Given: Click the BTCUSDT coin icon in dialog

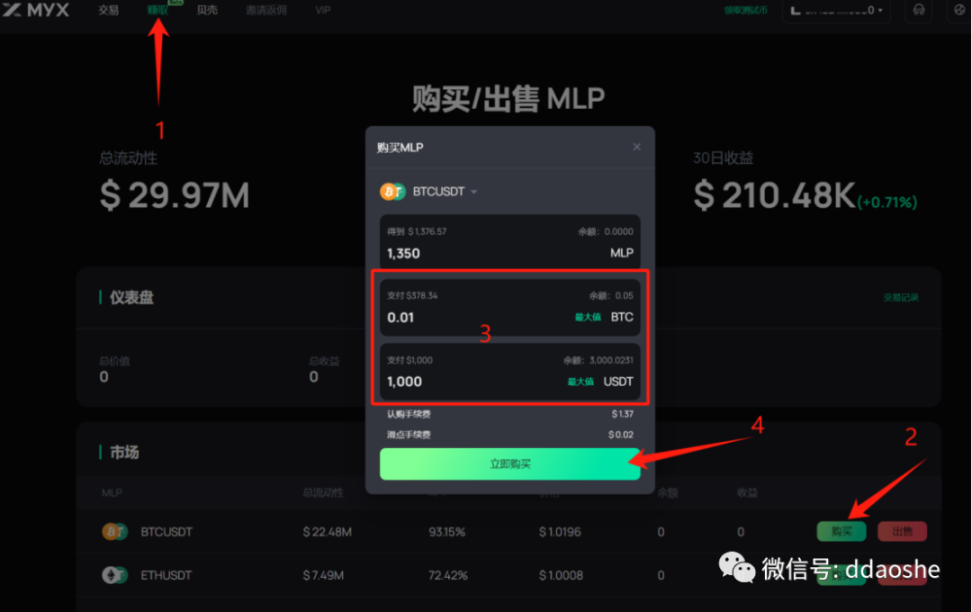Looking at the screenshot, I should point(392,192).
